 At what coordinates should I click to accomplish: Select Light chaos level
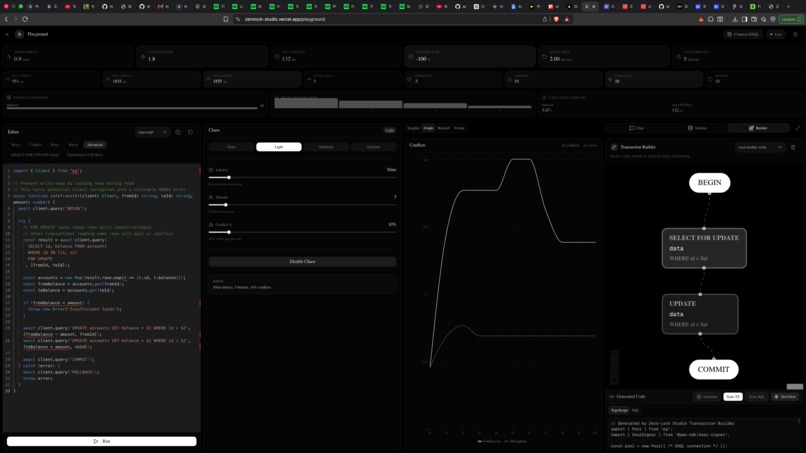click(x=279, y=147)
